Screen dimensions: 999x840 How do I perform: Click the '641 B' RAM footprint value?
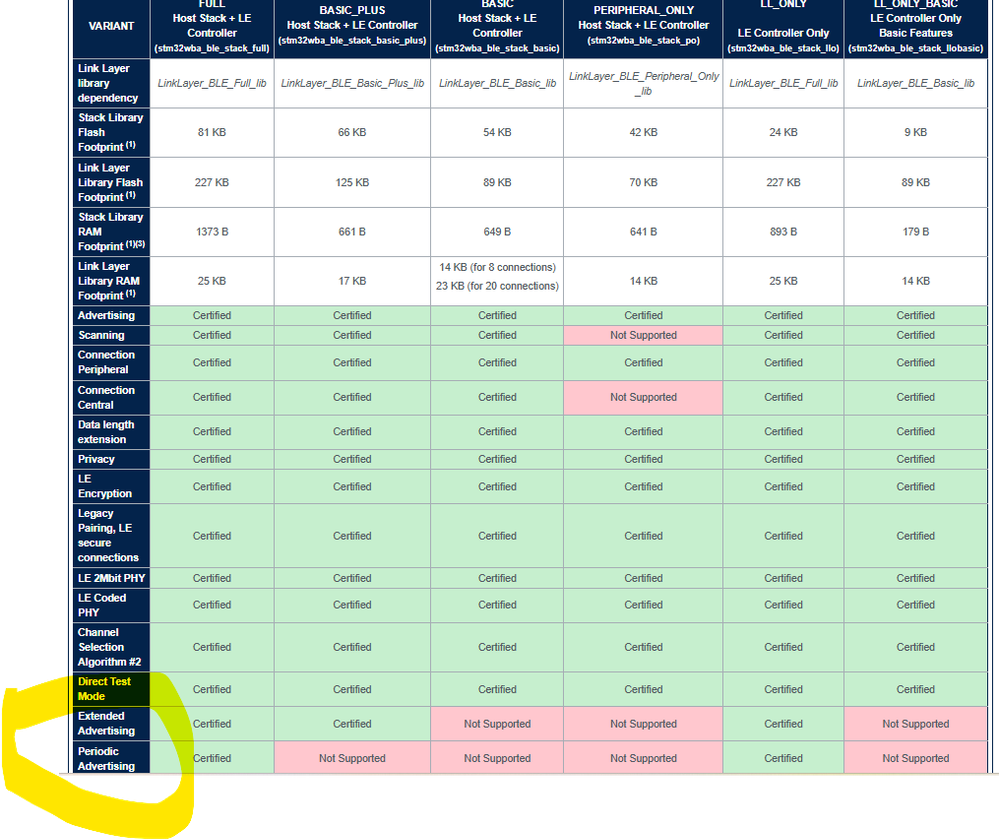(x=643, y=232)
